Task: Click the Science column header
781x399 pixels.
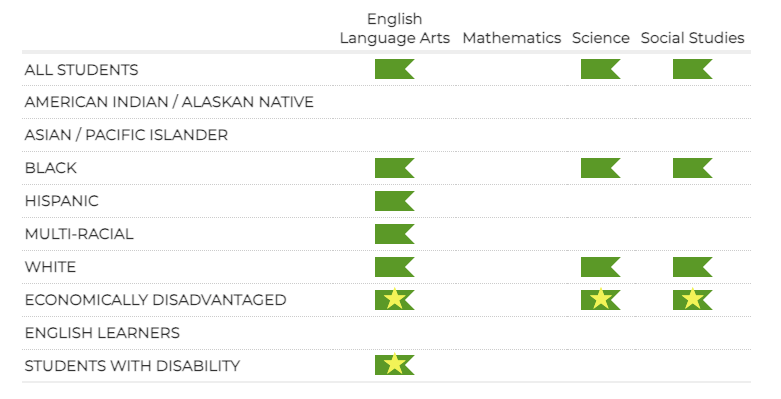Action: pos(601,38)
